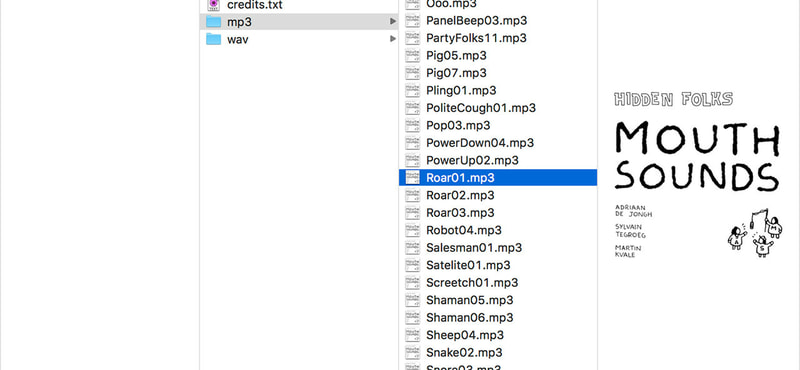Click the Roar03.mp3 file icon
The width and height of the screenshot is (800, 370).
[412, 213]
